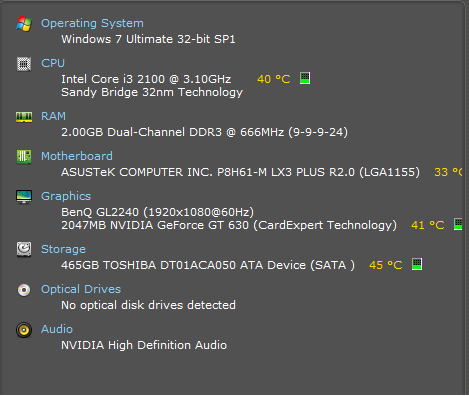
Task: Click the Graphics monitor icon
Action: [x=24, y=197]
